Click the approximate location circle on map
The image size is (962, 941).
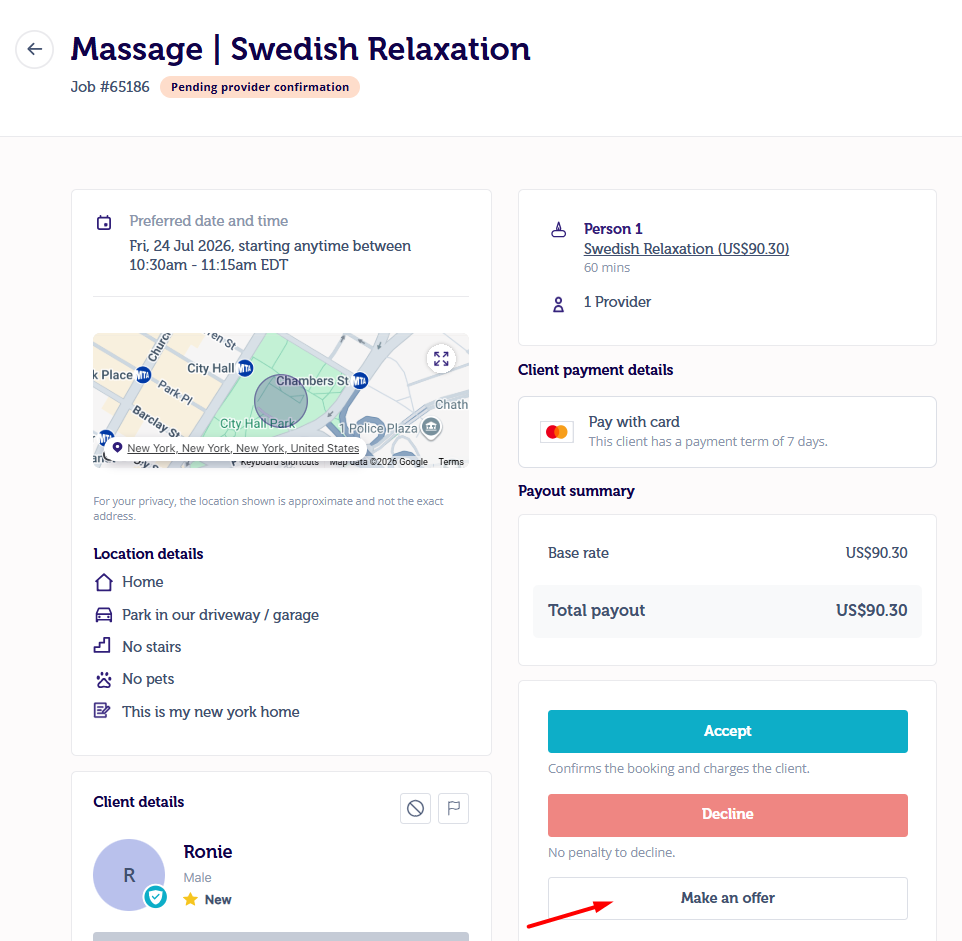tap(281, 401)
